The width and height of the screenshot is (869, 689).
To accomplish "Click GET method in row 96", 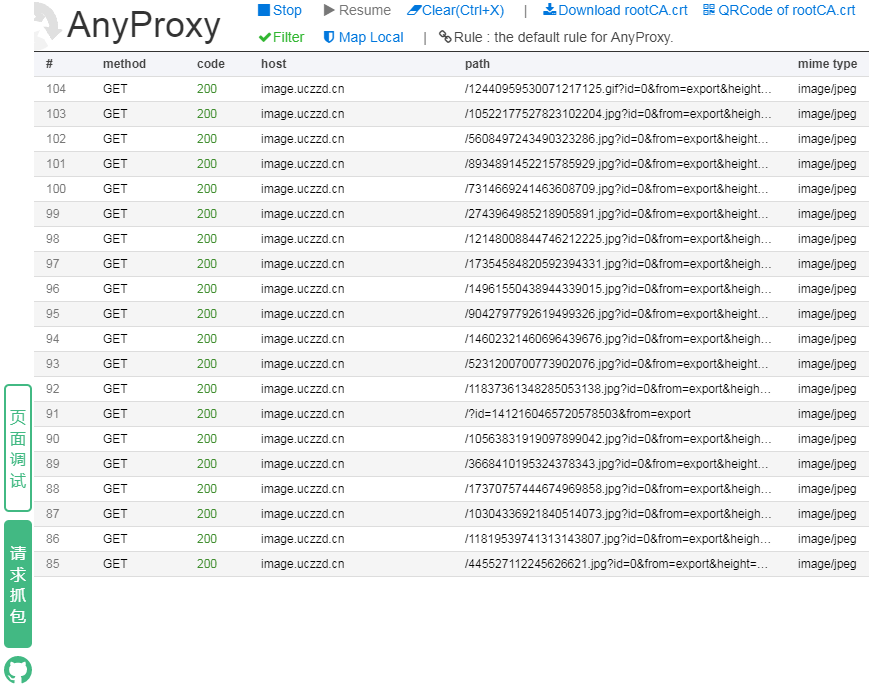I will pyautogui.click(x=115, y=289).
